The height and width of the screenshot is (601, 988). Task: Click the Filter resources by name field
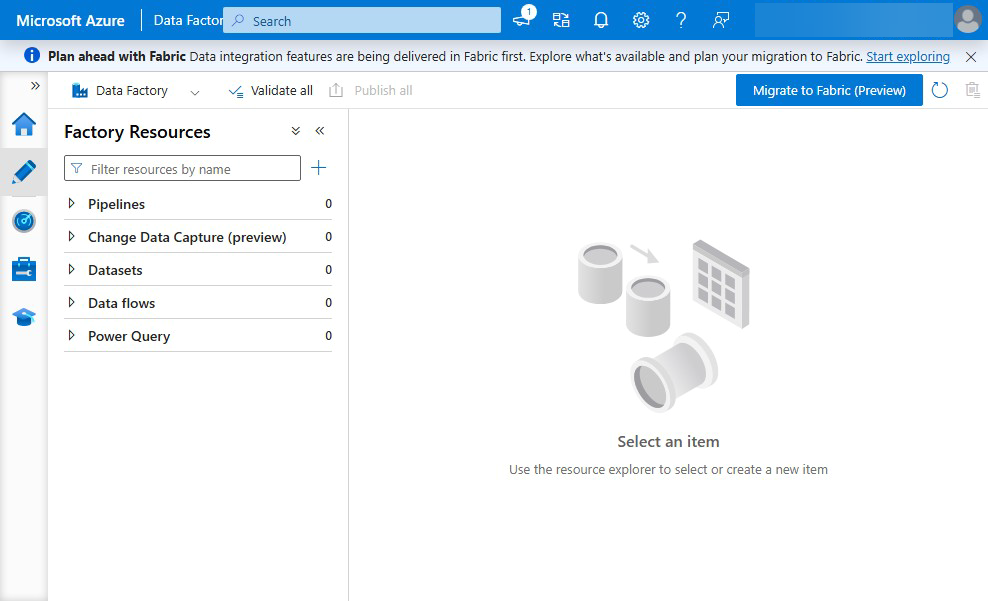point(183,168)
